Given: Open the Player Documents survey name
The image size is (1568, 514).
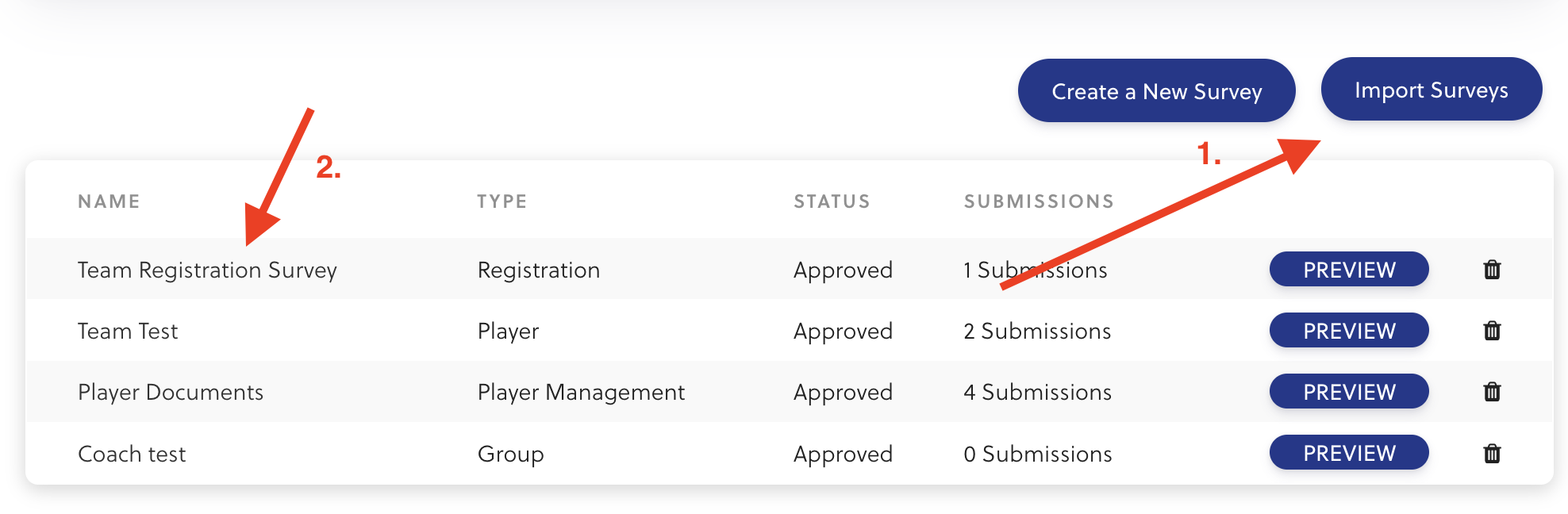Looking at the screenshot, I should coord(170,393).
